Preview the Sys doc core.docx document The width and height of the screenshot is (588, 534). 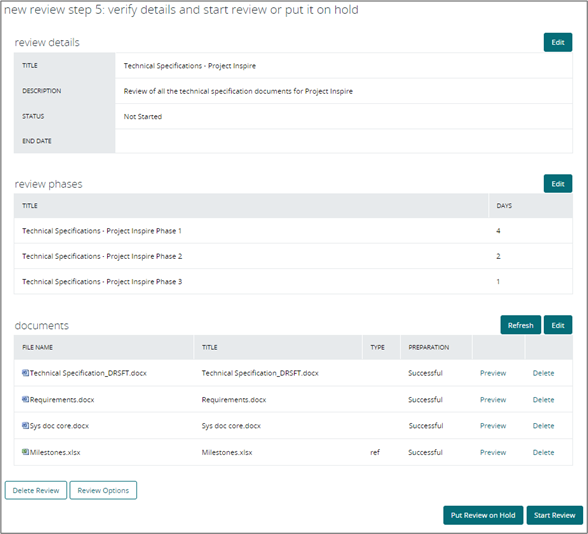[x=493, y=426]
